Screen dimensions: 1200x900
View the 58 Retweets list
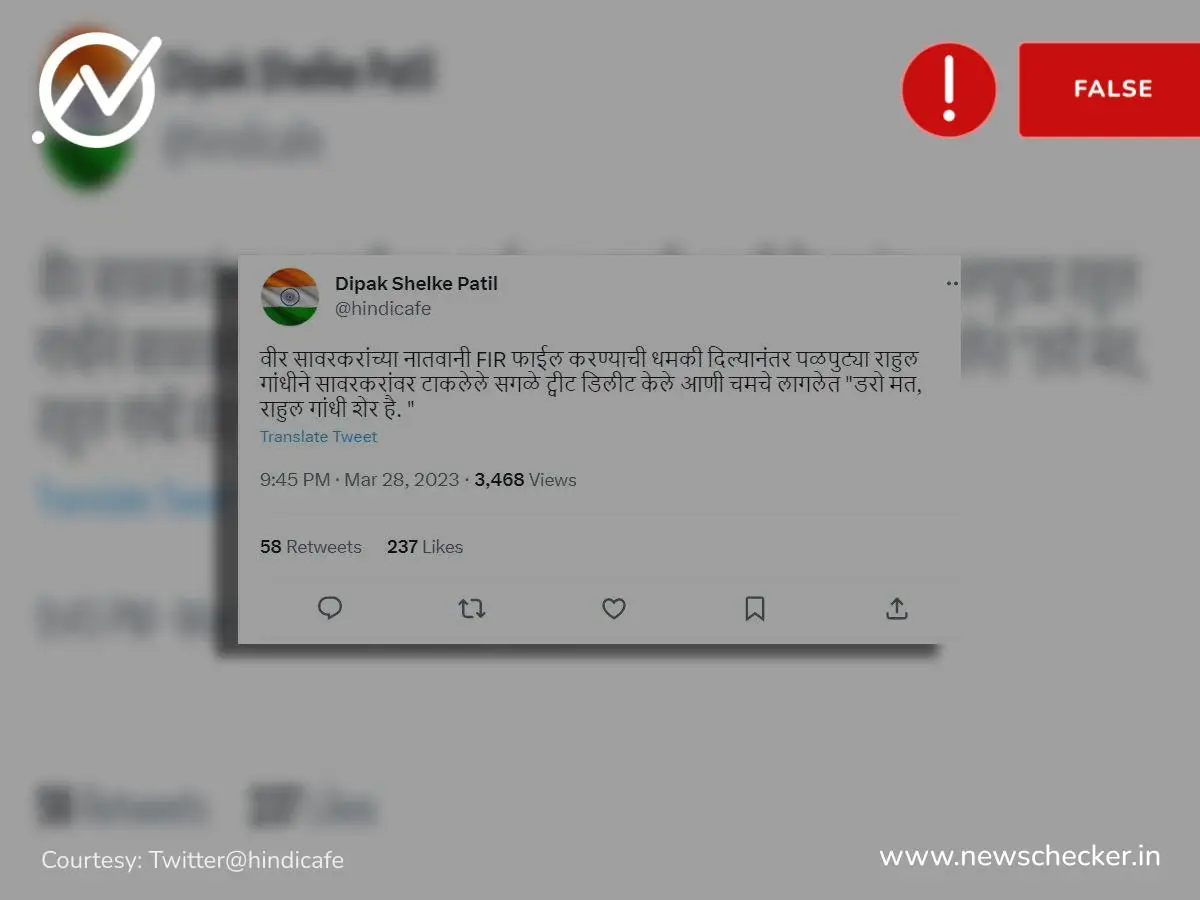[311, 547]
